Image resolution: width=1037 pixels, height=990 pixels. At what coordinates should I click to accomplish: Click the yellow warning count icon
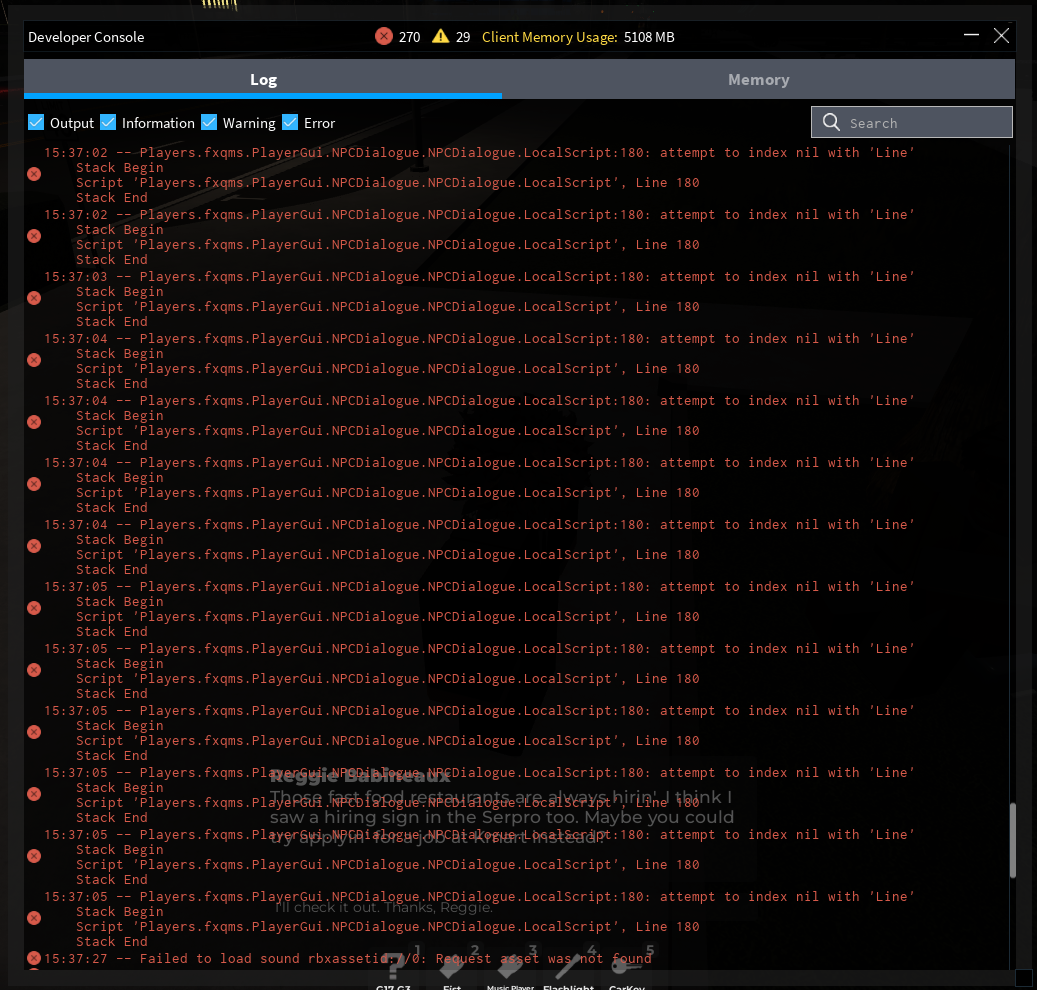[x=440, y=37]
